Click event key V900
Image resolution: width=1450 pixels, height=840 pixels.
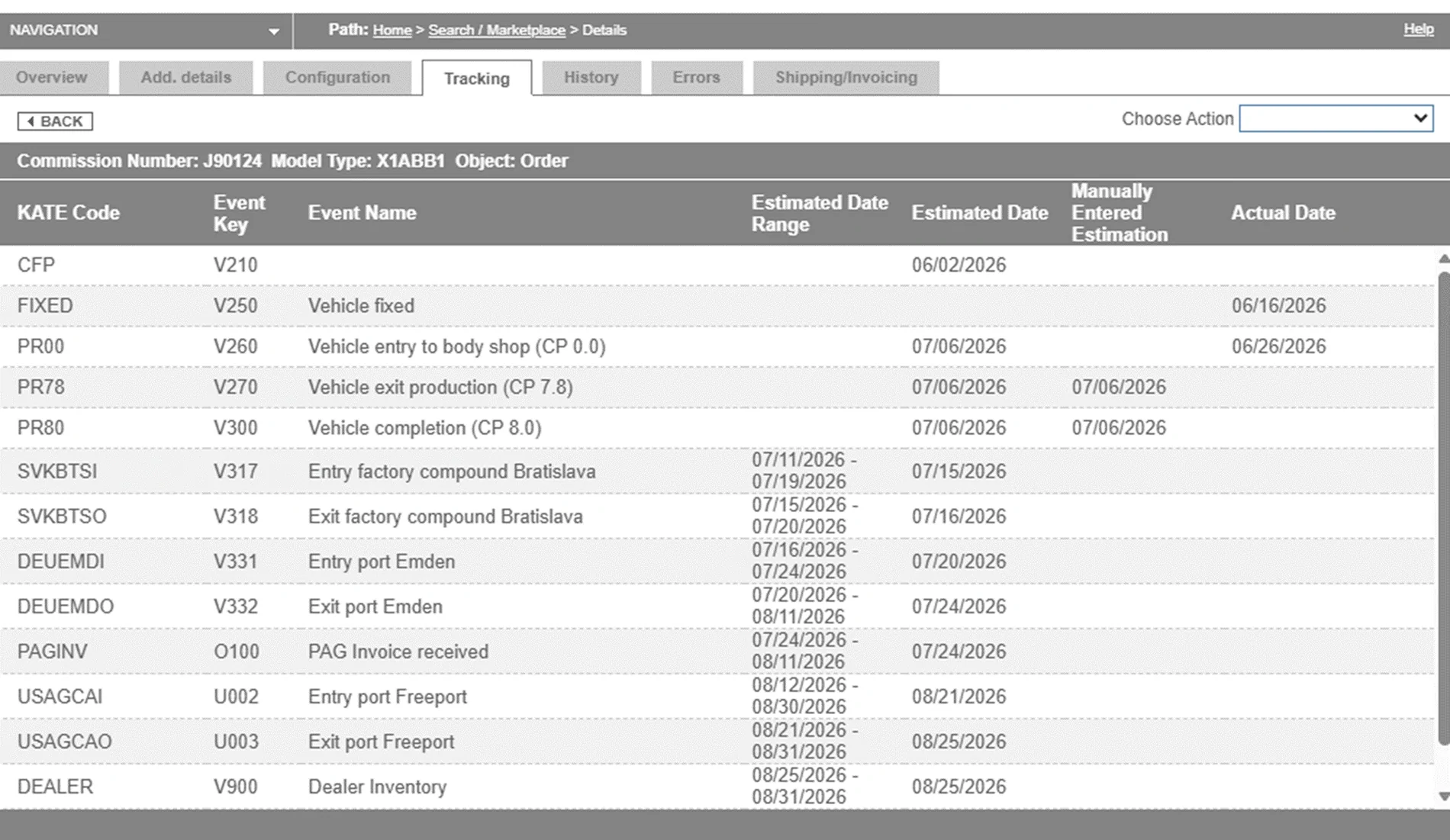[x=235, y=787]
